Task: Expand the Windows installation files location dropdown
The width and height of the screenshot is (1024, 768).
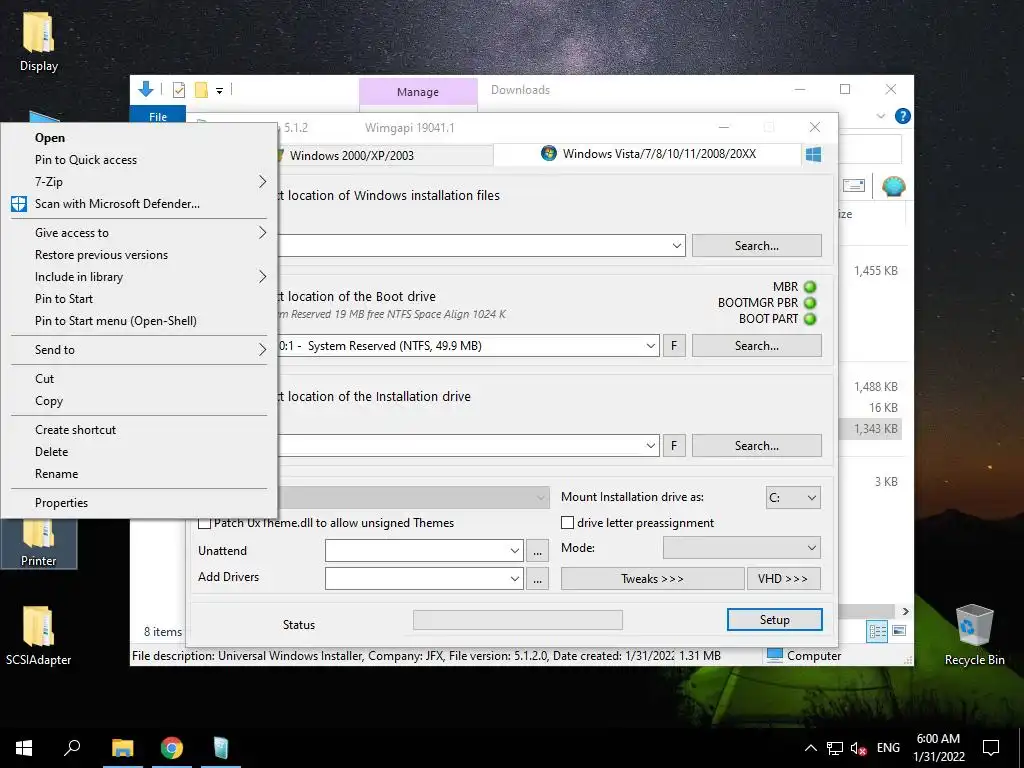Action: pyautogui.click(x=677, y=246)
